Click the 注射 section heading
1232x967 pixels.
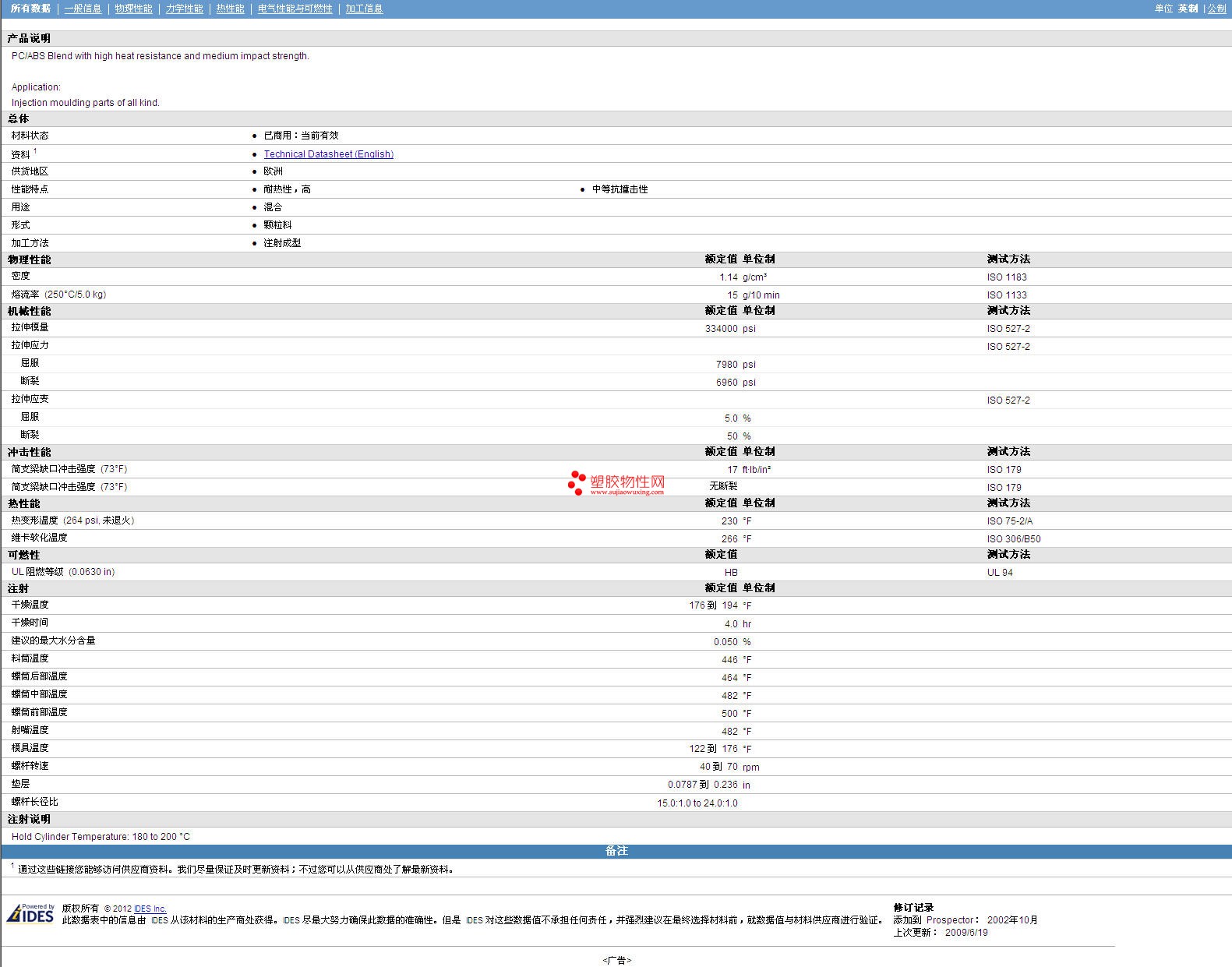coord(18,588)
